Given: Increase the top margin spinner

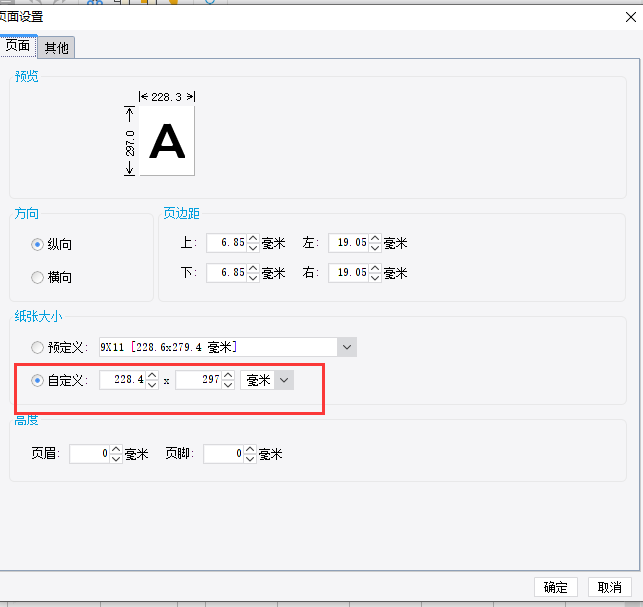Looking at the screenshot, I should click(x=253, y=238).
